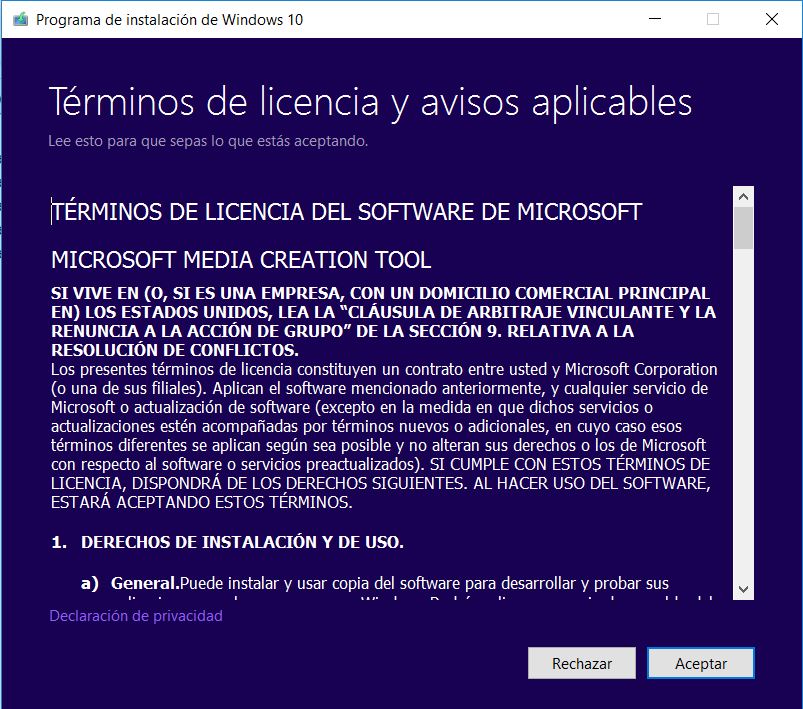Minimize the Windows 10 setup window

click(x=654, y=19)
